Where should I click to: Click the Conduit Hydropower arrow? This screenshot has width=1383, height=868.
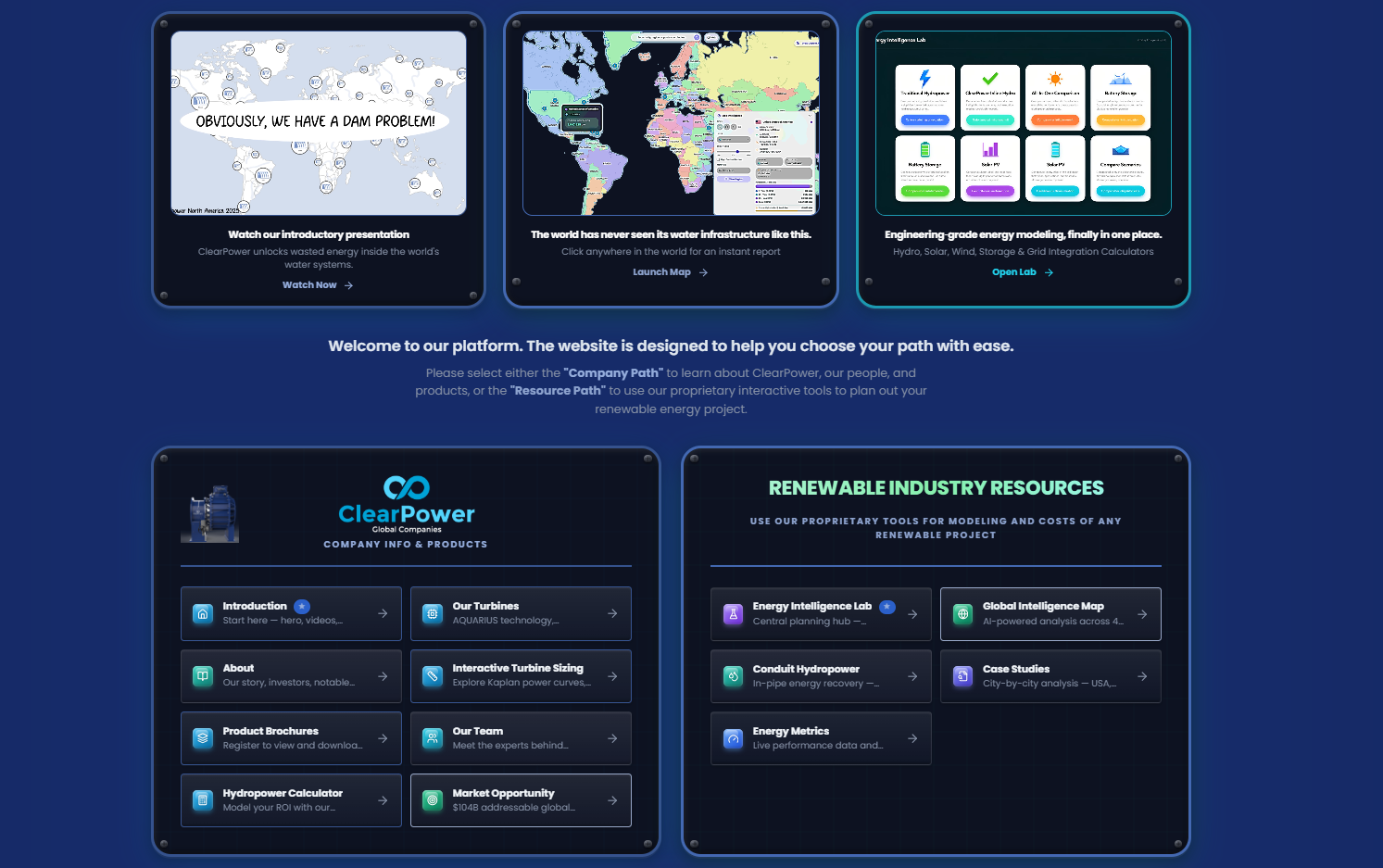click(912, 676)
